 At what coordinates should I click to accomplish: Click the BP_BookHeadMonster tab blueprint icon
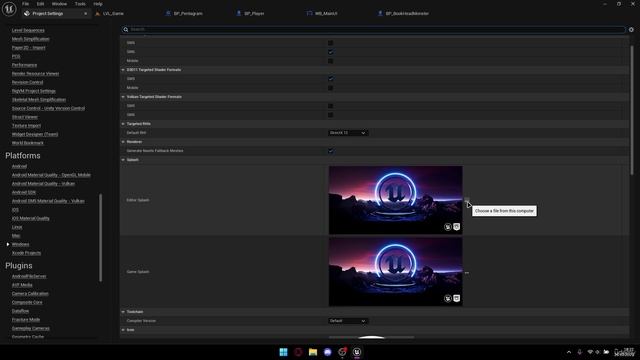(x=380, y=13)
